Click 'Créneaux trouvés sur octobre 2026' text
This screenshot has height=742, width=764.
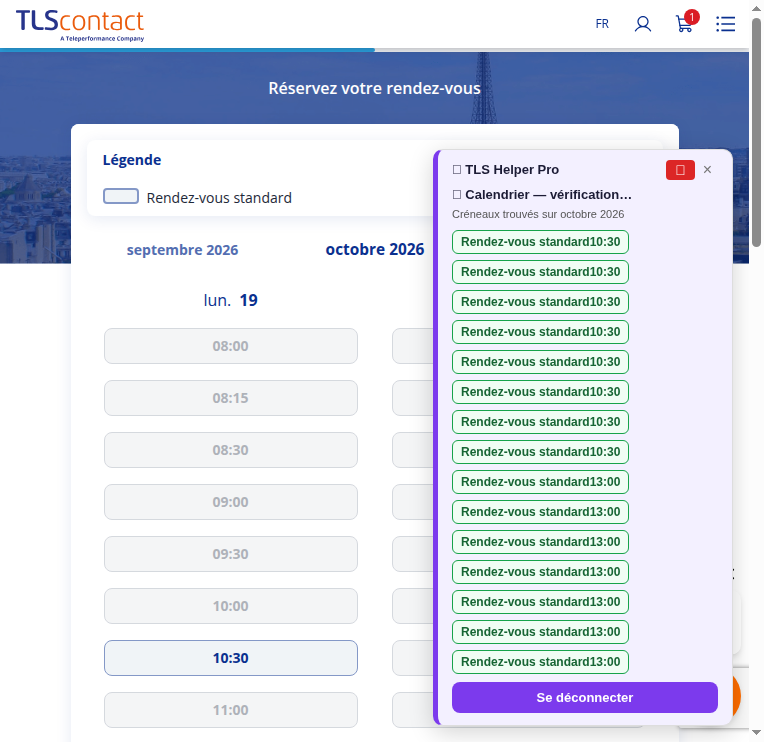(x=538, y=214)
